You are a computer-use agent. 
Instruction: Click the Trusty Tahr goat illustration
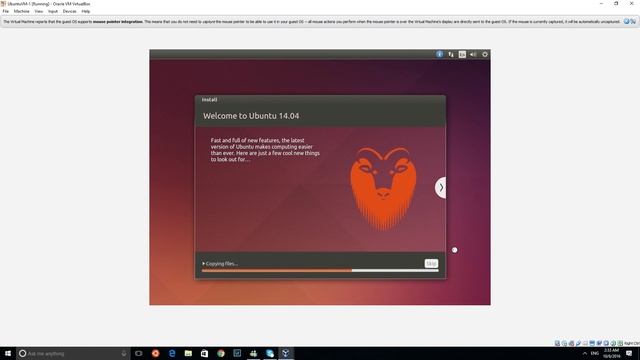click(x=383, y=189)
